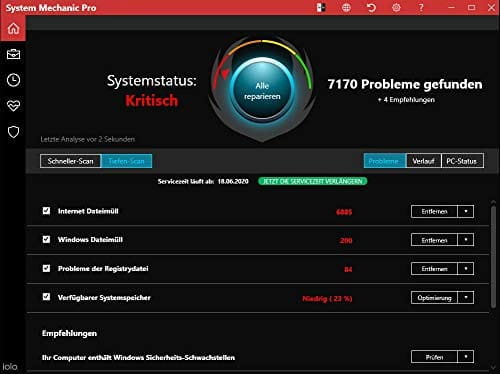Open the heartbeat LiveBoost sidebar icon
Image resolution: width=500 pixels, height=374 pixels.
[x=13, y=106]
